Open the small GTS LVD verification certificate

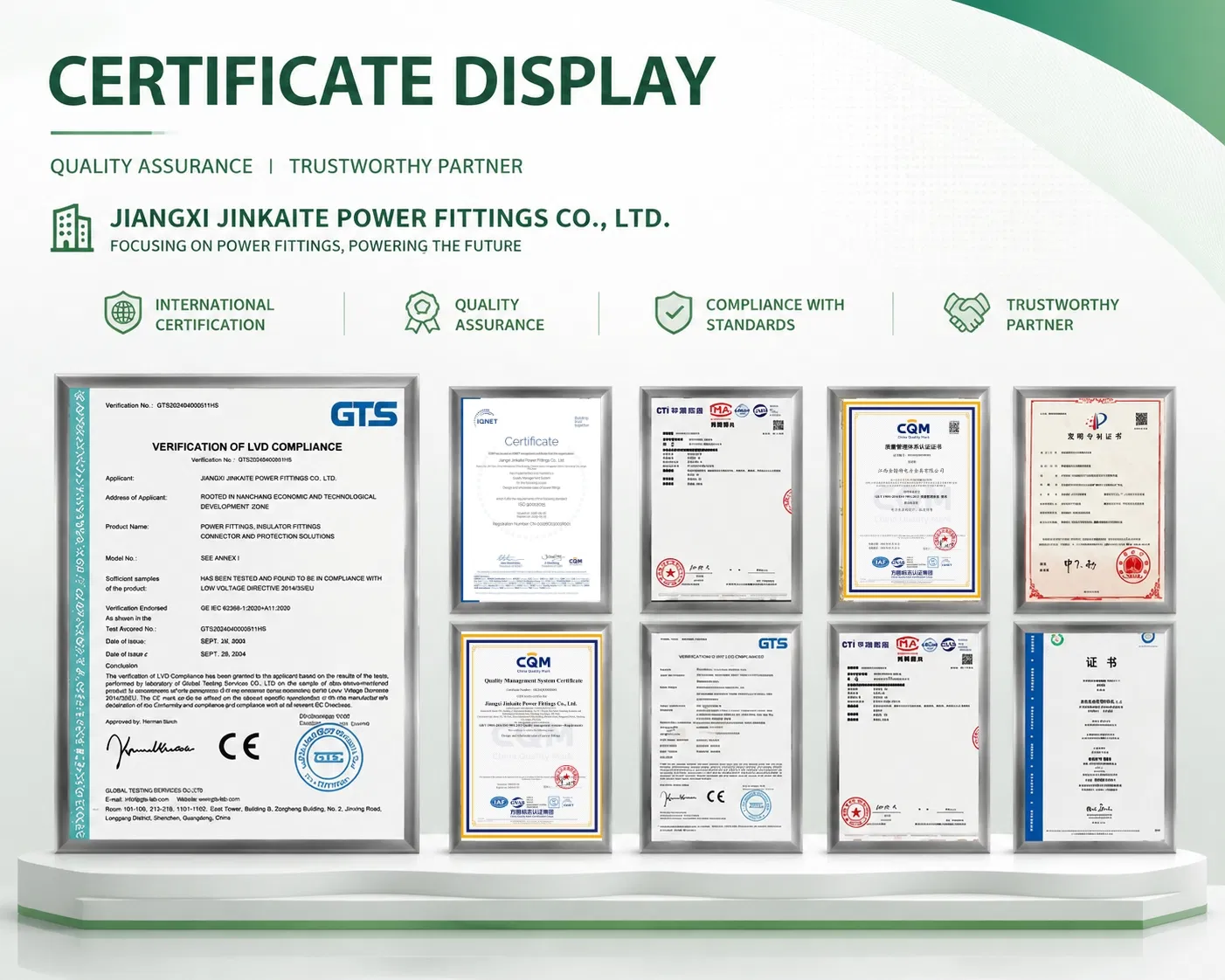pyautogui.click(x=721, y=738)
